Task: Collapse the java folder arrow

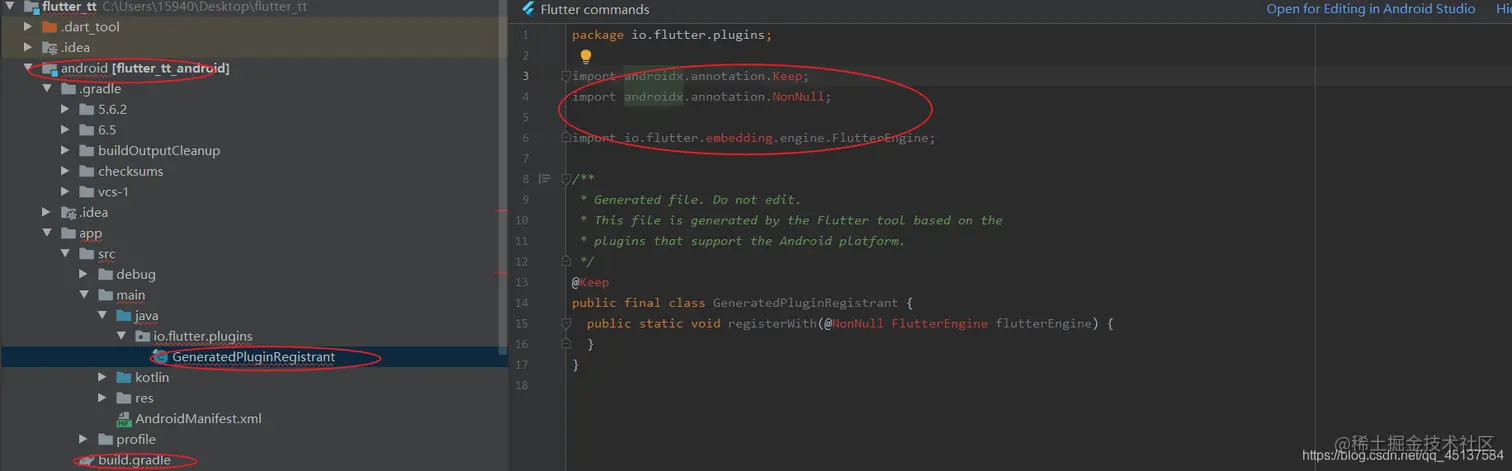Action: pos(102,315)
